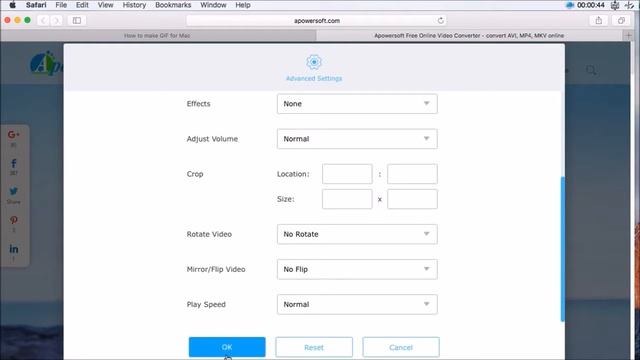Image resolution: width=640 pixels, height=360 pixels.
Task: Show all tabs icon in Safari
Action: click(621, 20)
